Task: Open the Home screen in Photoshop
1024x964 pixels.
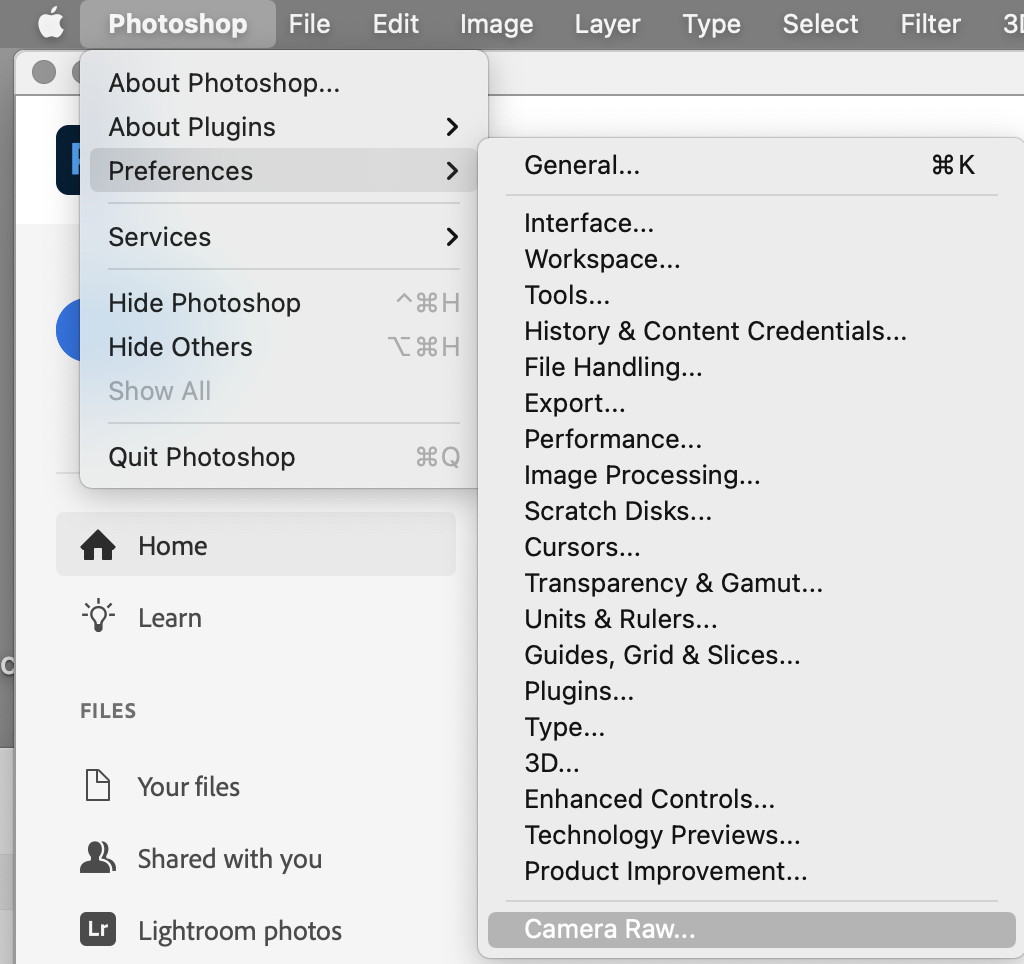Action: click(x=172, y=546)
